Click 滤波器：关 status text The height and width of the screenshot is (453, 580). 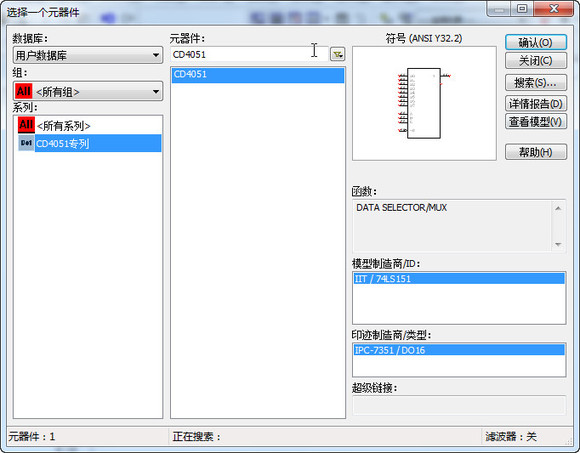511,437
